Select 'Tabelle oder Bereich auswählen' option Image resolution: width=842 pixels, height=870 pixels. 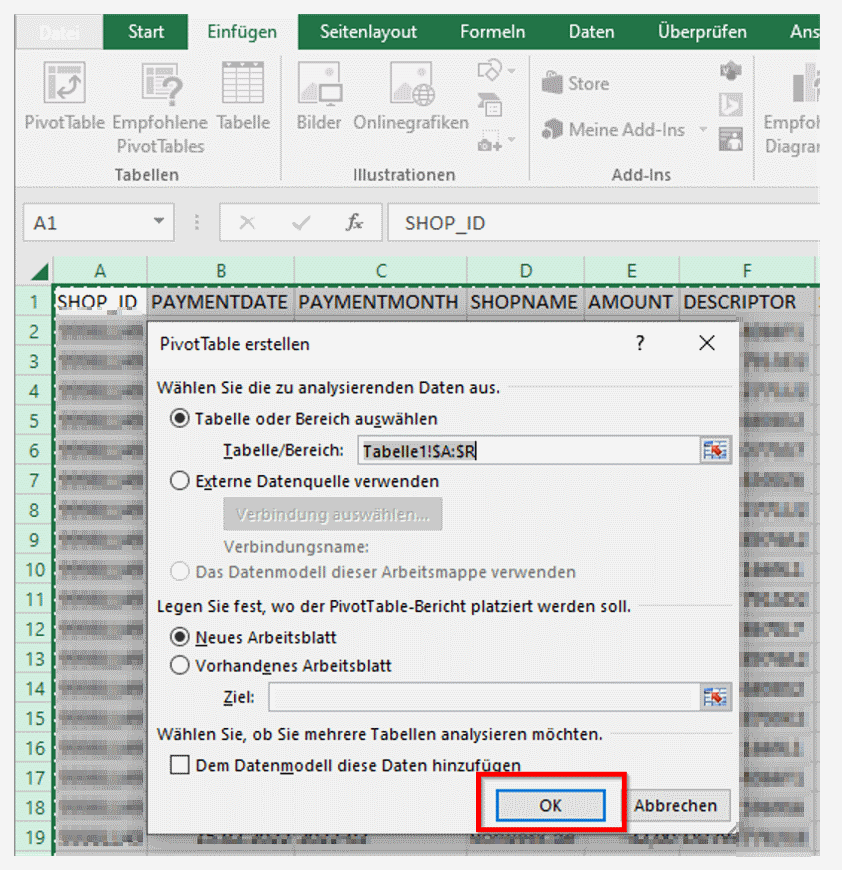coord(180,419)
